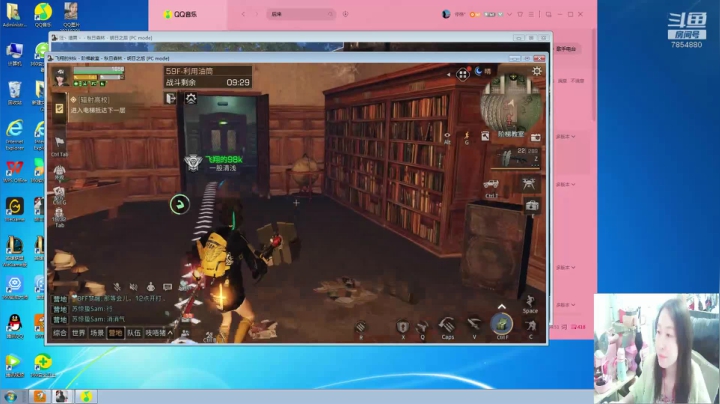Viewport: 720px width, 404px height.
Task: Click the 歌手电台 button in QQ Music
Action: pyautogui.click(x=566, y=49)
